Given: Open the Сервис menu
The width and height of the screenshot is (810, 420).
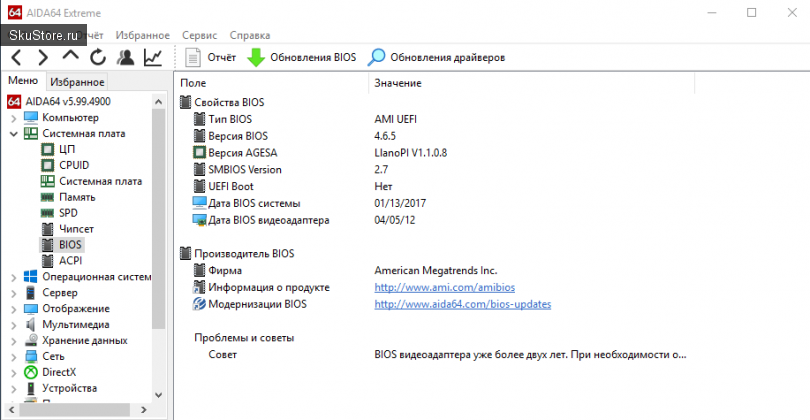Looking at the screenshot, I should [x=199, y=35].
